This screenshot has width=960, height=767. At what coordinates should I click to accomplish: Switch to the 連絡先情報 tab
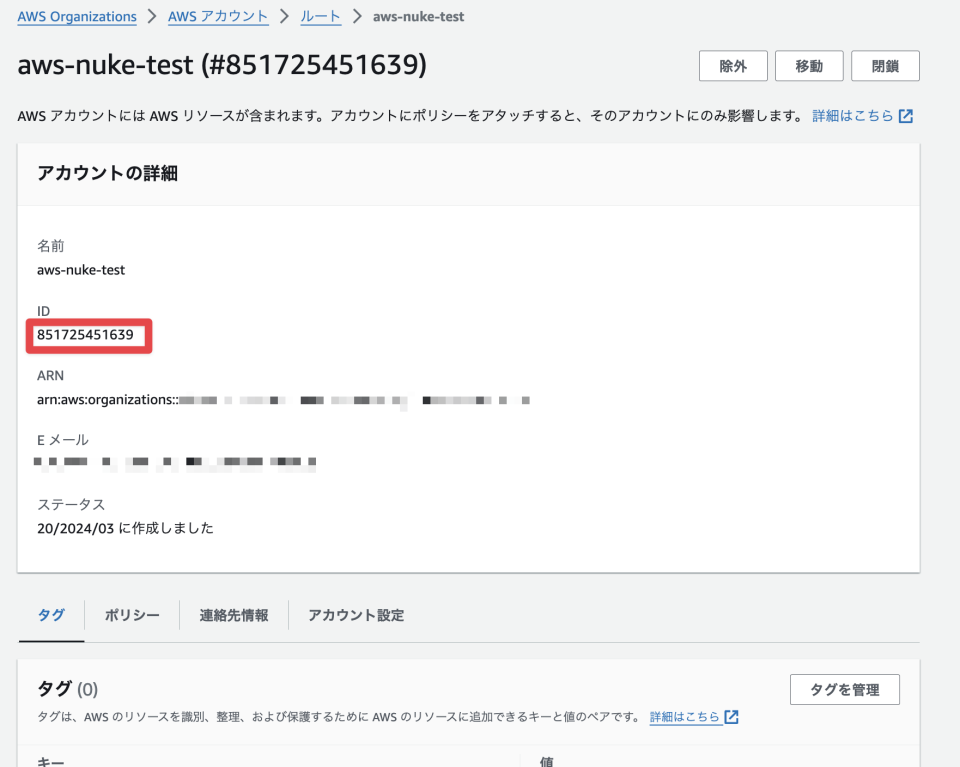coord(232,615)
